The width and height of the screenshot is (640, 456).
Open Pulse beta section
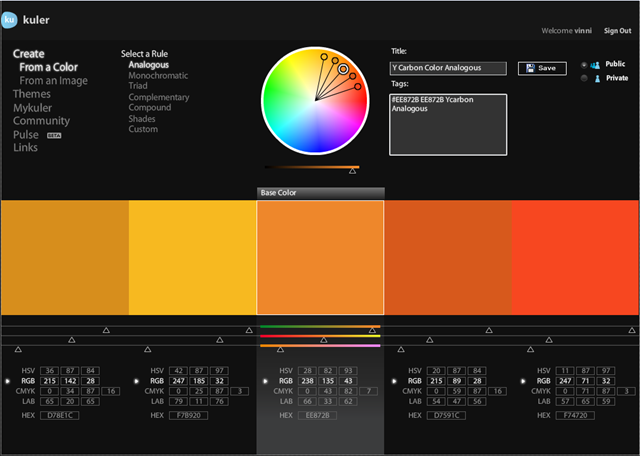click(26, 135)
